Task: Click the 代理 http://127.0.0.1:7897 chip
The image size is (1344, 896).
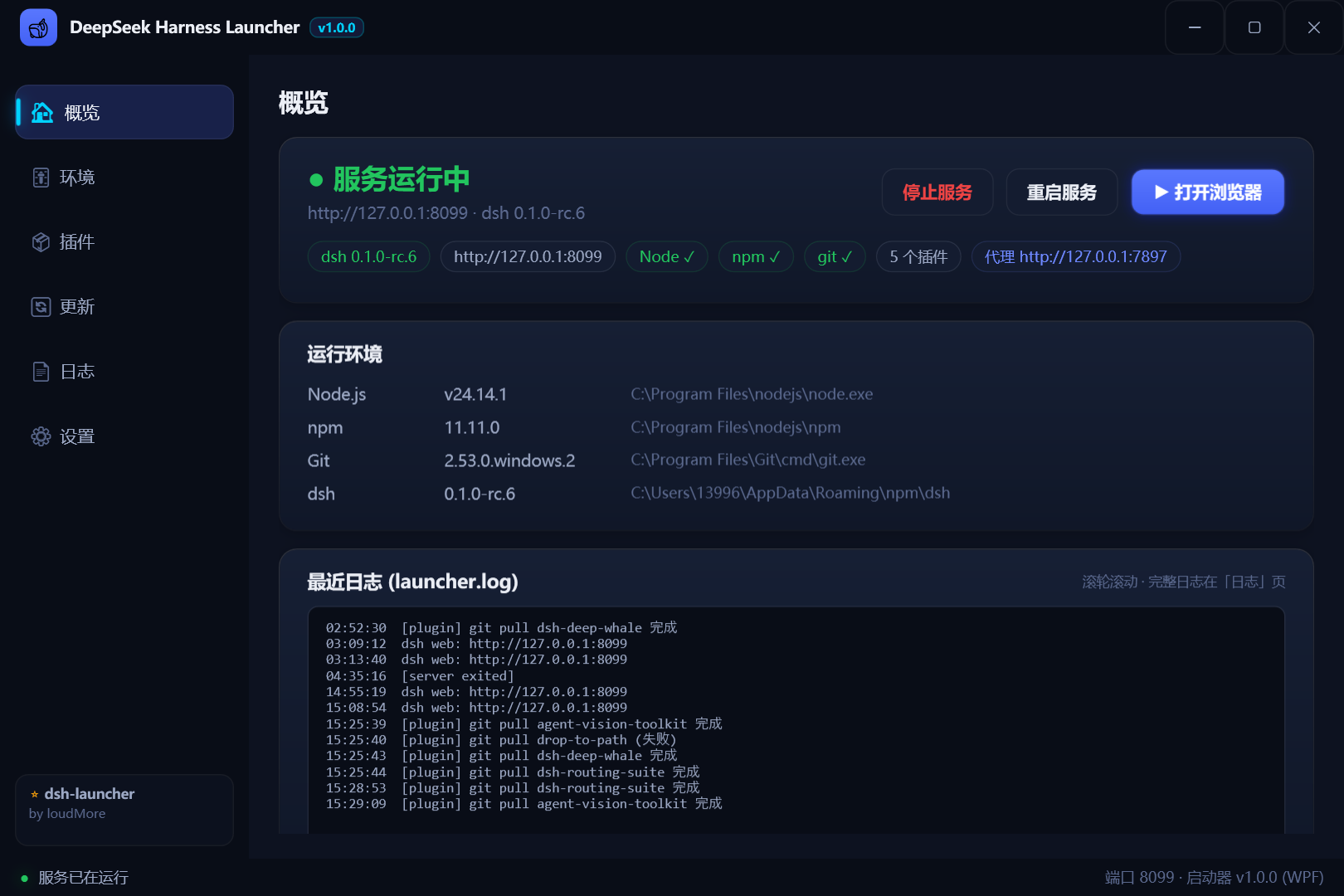Action: [x=1076, y=256]
